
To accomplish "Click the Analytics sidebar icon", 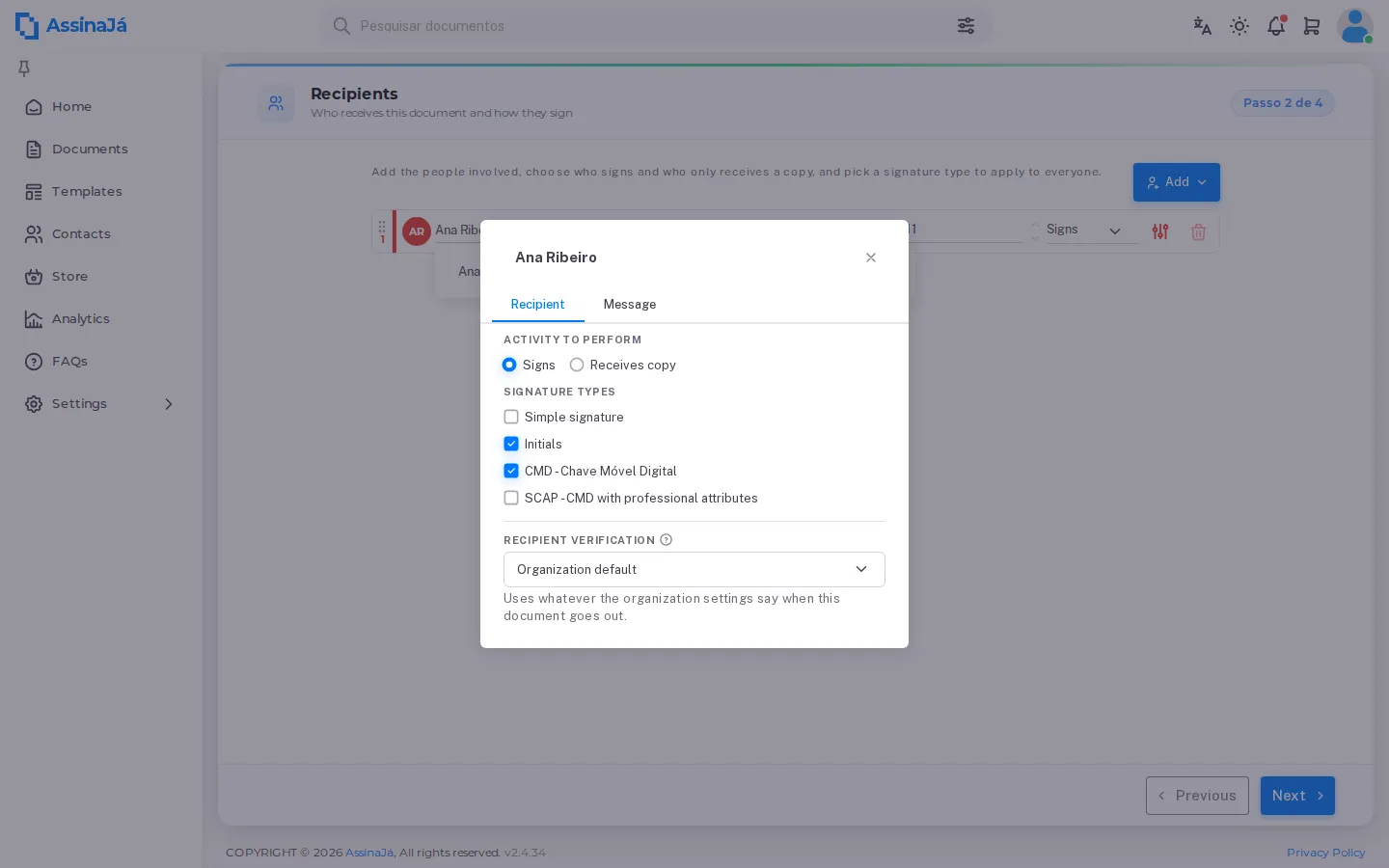I will [x=34, y=319].
